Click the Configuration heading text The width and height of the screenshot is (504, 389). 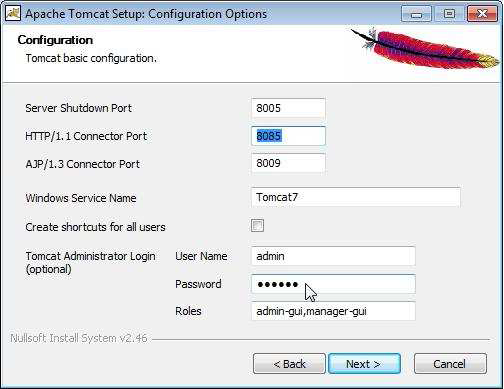55,40
